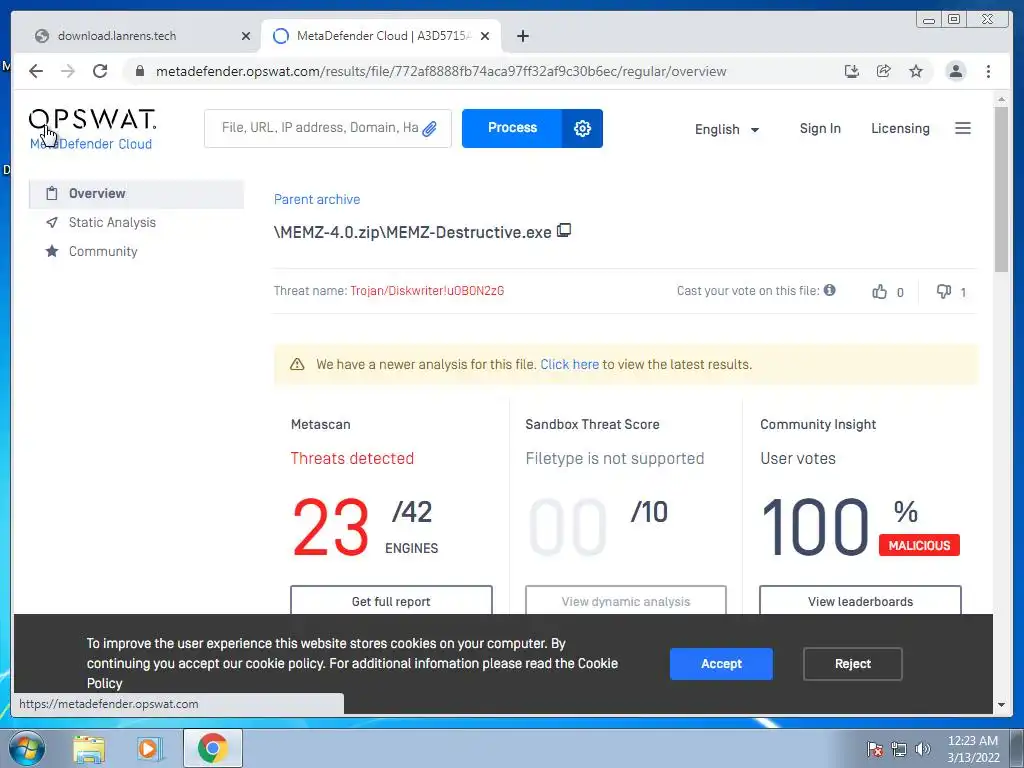Click the taskbar clock showing 12:23 AM

973,749
